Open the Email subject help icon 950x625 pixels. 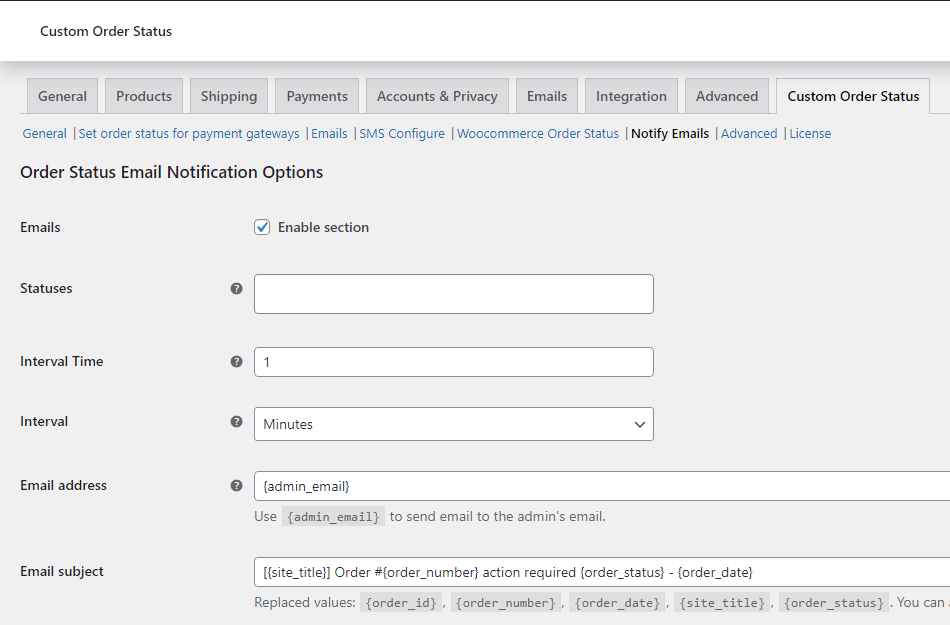[236, 571]
